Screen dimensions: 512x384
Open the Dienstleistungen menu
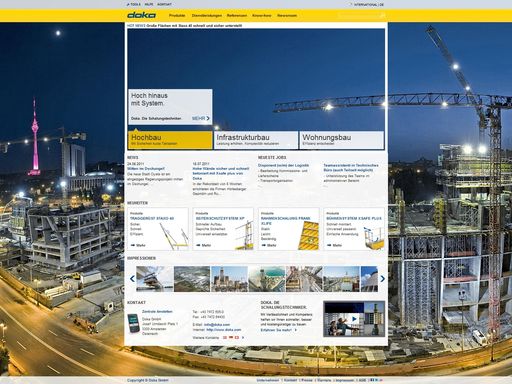click(207, 16)
